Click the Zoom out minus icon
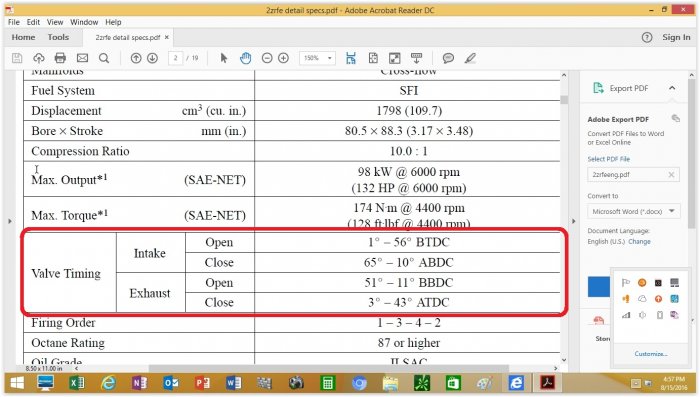Image resolution: width=700 pixels, height=397 pixels. coord(267,58)
